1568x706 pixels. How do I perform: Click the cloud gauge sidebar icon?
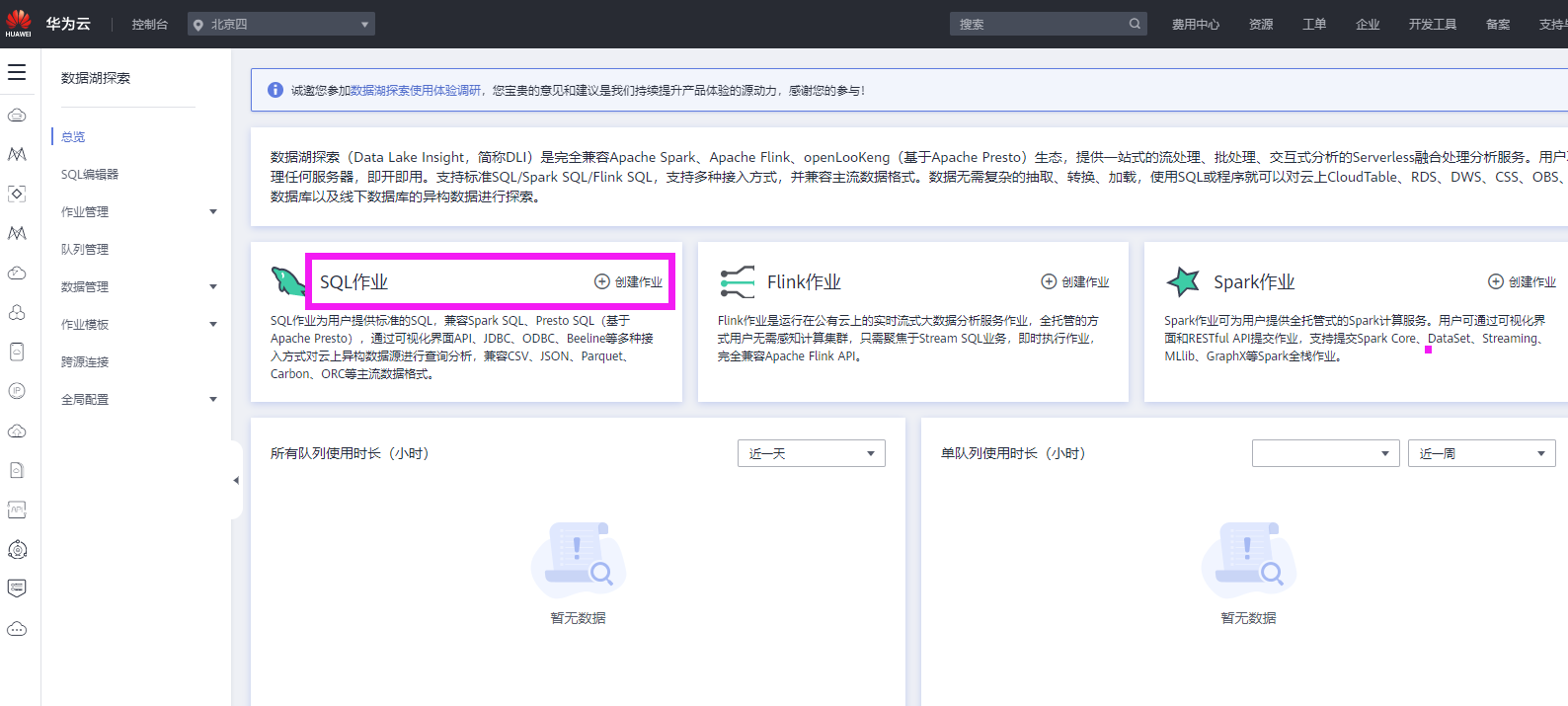pos(17,273)
